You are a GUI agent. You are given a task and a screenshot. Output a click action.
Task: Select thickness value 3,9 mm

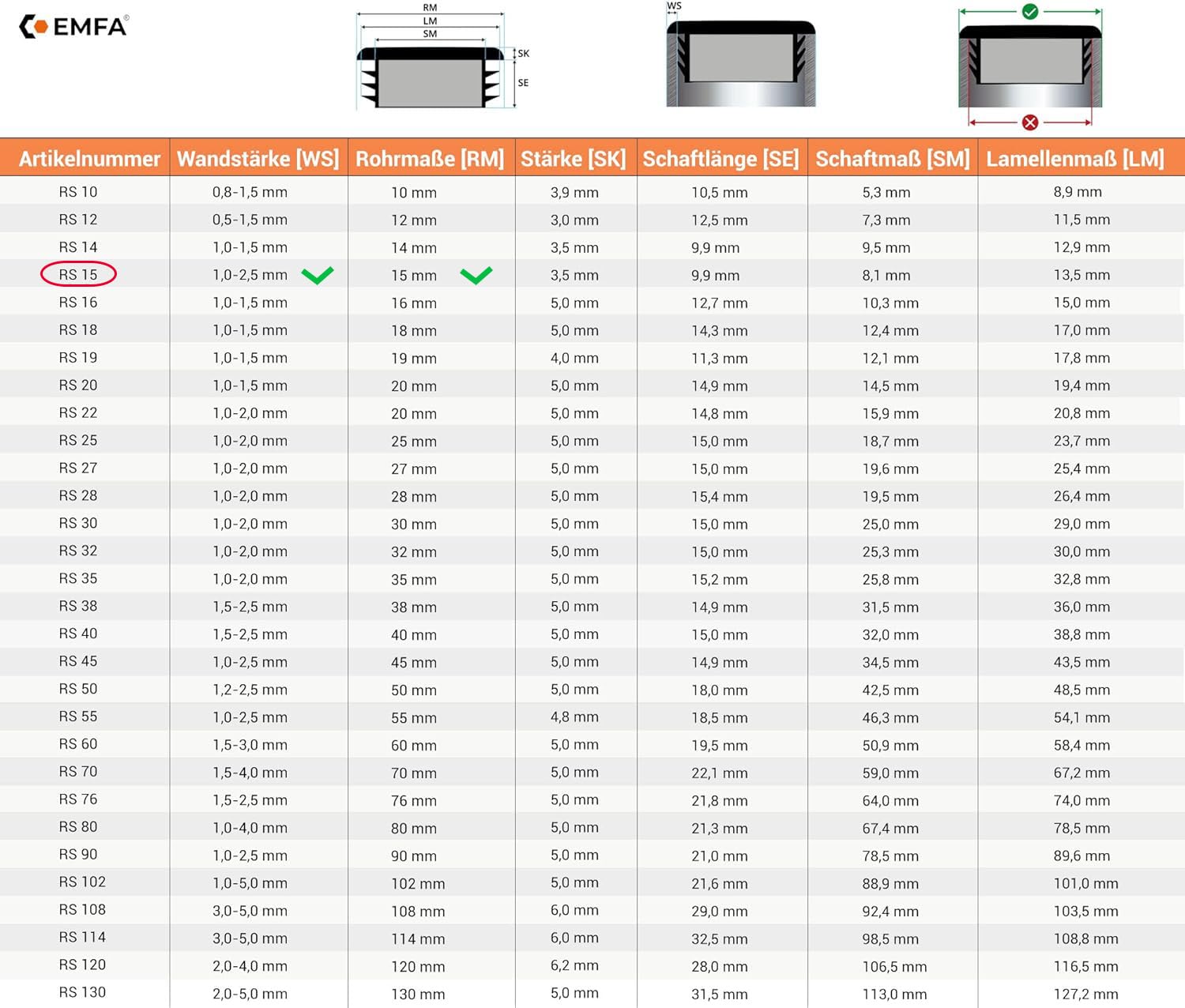pyautogui.click(x=574, y=192)
